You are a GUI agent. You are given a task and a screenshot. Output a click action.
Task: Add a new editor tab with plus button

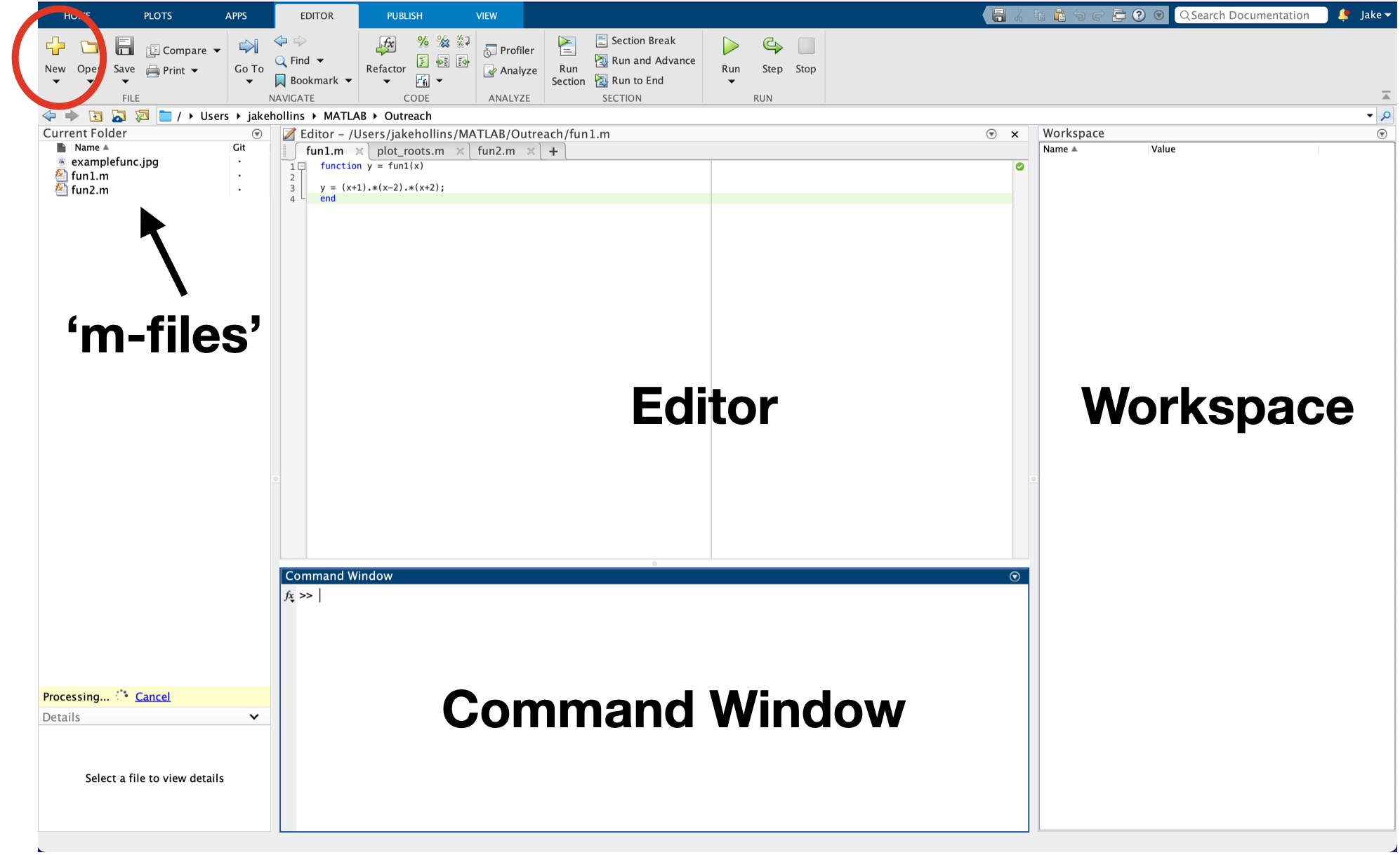(553, 151)
